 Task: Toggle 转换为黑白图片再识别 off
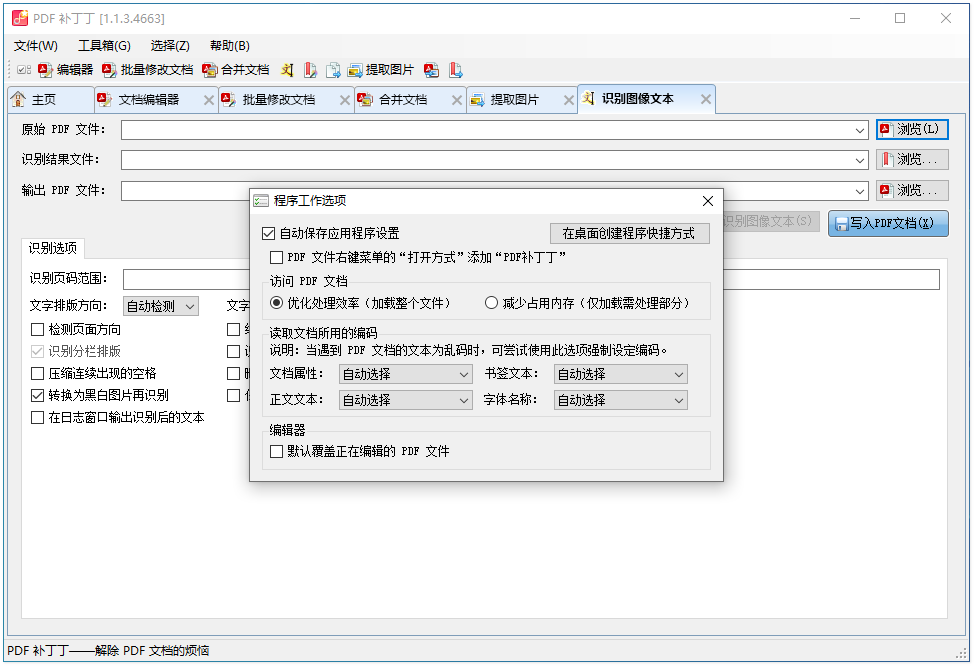click(x=36, y=395)
